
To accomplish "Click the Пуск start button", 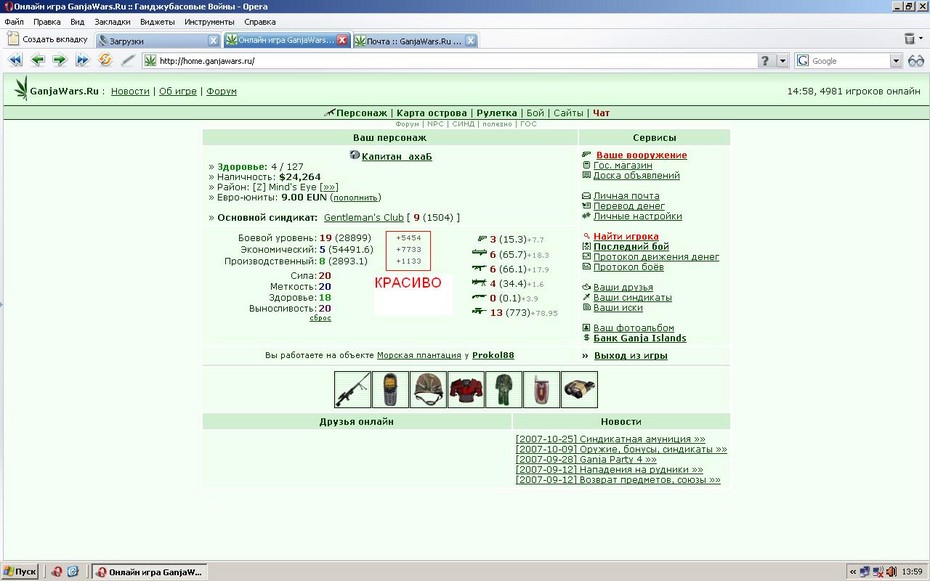I will 20,572.
